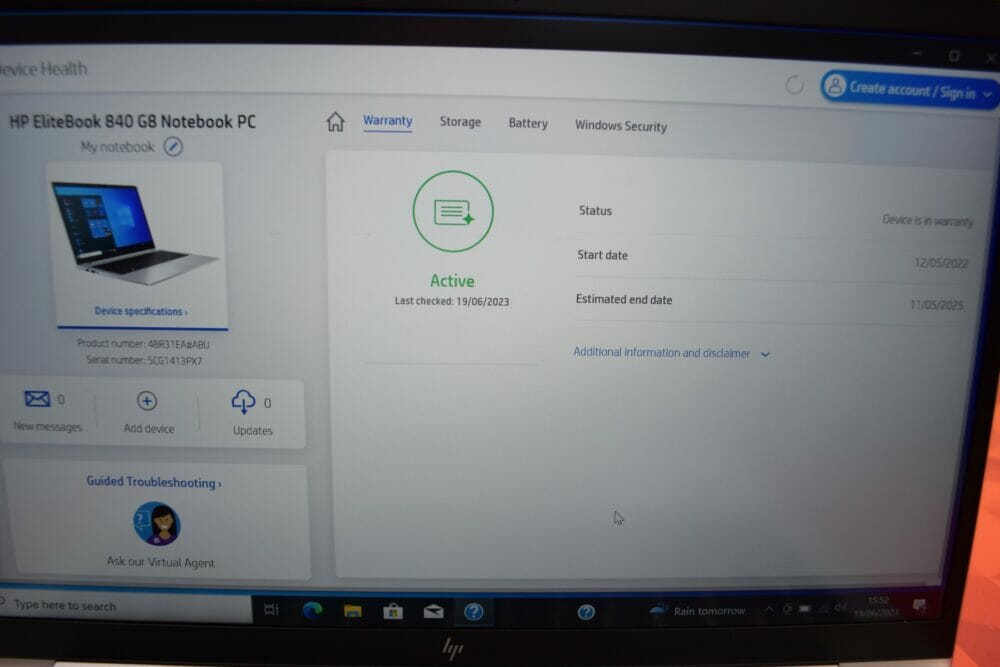1000x667 pixels.
Task: Open File Explorer from the taskbar
Action: pyautogui.click(x=353, y=612)
